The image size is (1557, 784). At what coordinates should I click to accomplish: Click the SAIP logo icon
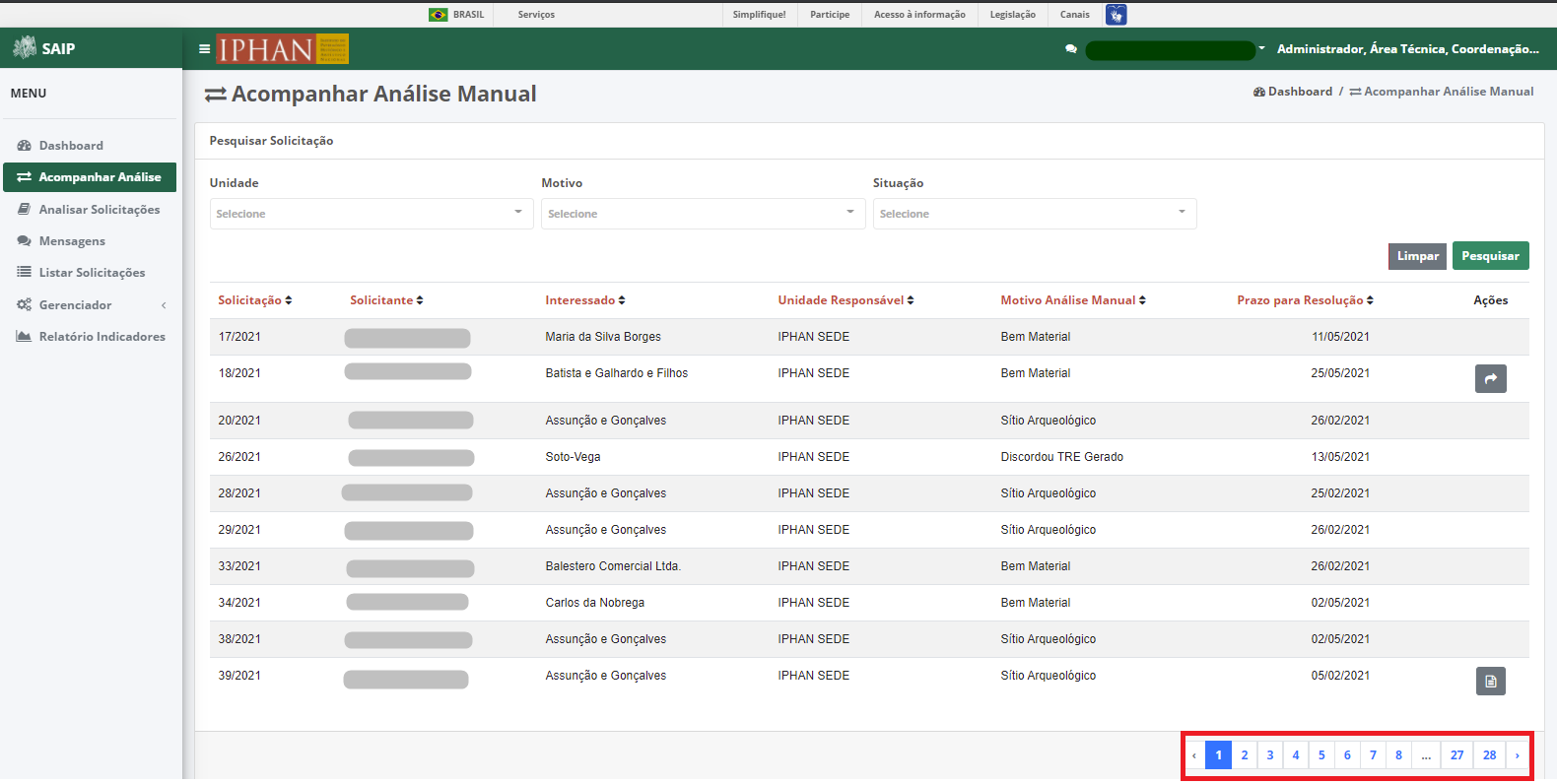click(x=25, y=47)
